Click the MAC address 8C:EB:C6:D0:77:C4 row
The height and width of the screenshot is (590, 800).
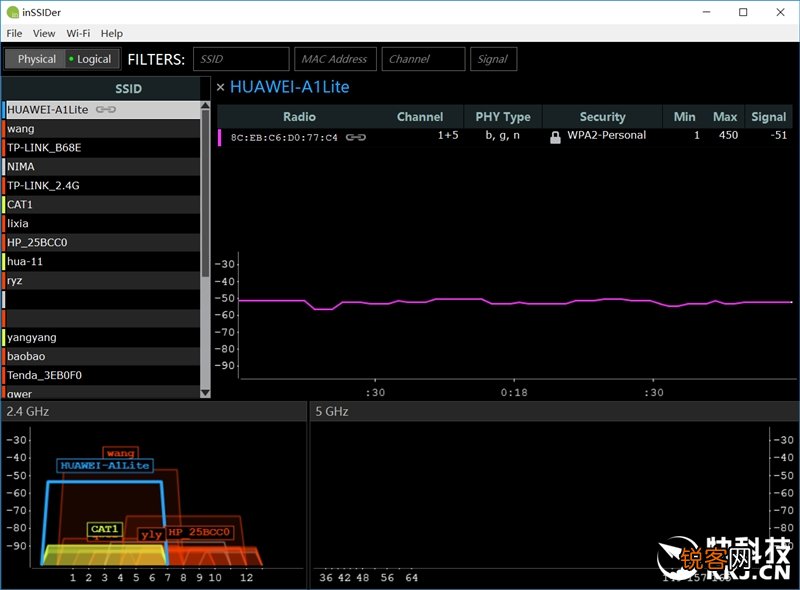pyautogui.click(x=284, y=137)
